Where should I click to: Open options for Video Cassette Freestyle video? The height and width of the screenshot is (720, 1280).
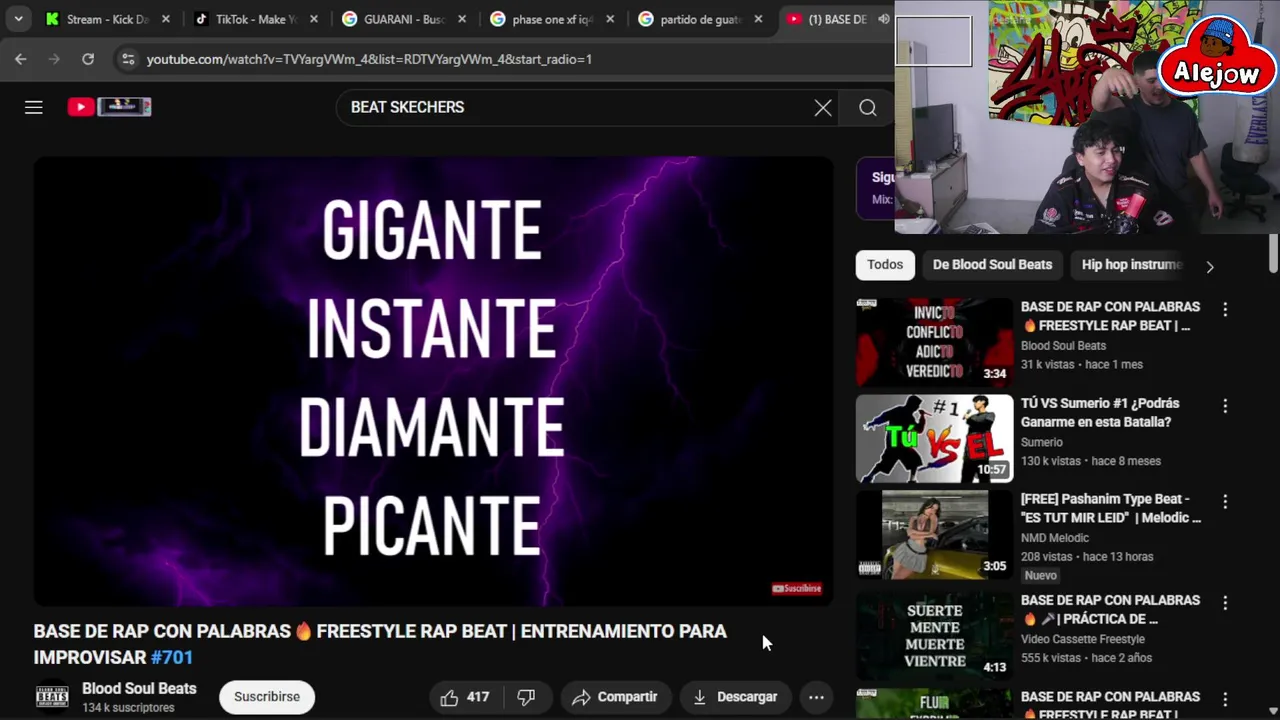[x=1225, y=603]
